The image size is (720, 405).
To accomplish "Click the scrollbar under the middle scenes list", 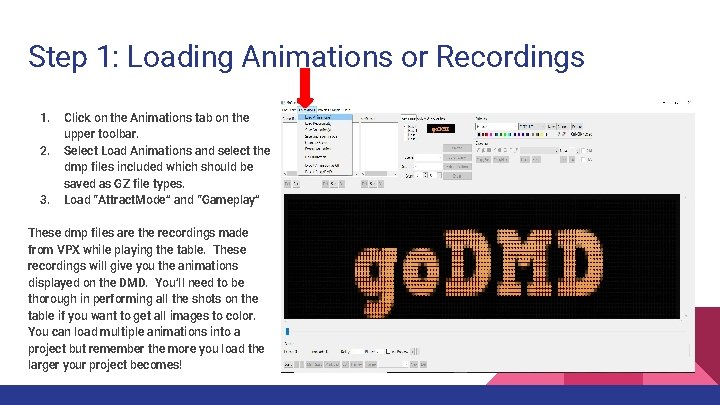I will 379,174.
